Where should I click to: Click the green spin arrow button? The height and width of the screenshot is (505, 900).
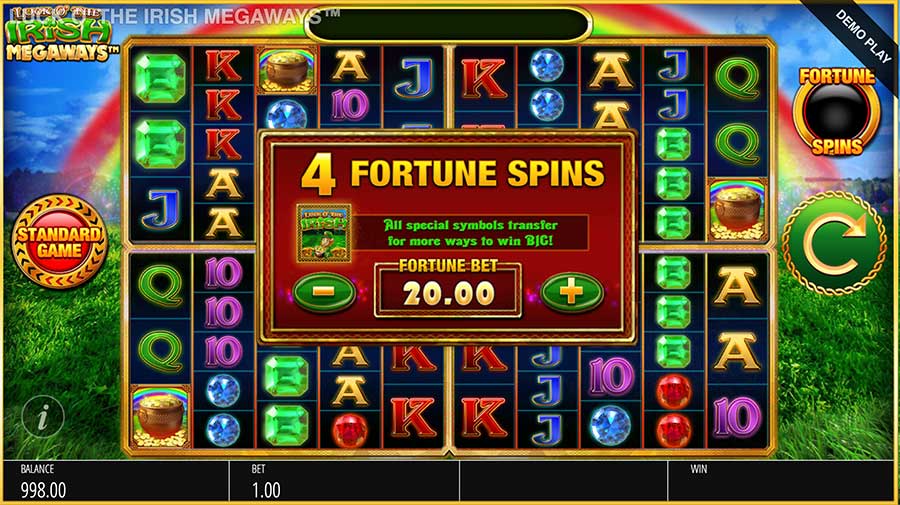coord(835,244)
